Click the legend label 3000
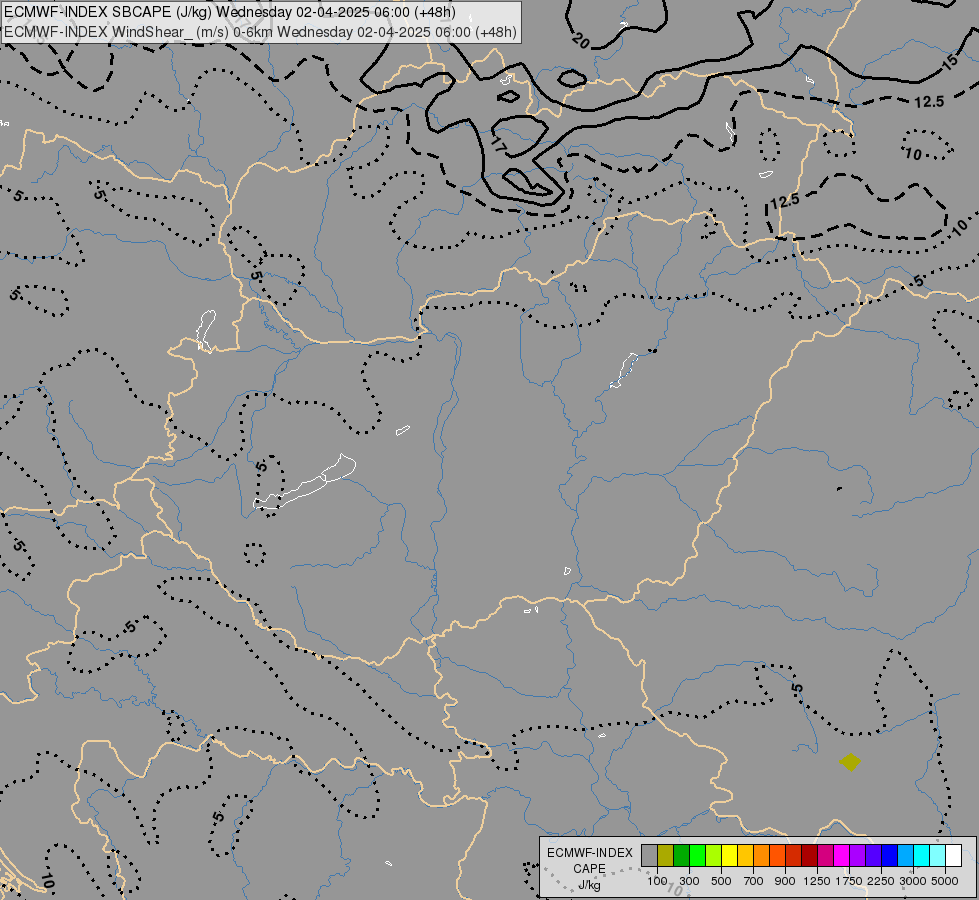979x900 pixels. (913, 881)
